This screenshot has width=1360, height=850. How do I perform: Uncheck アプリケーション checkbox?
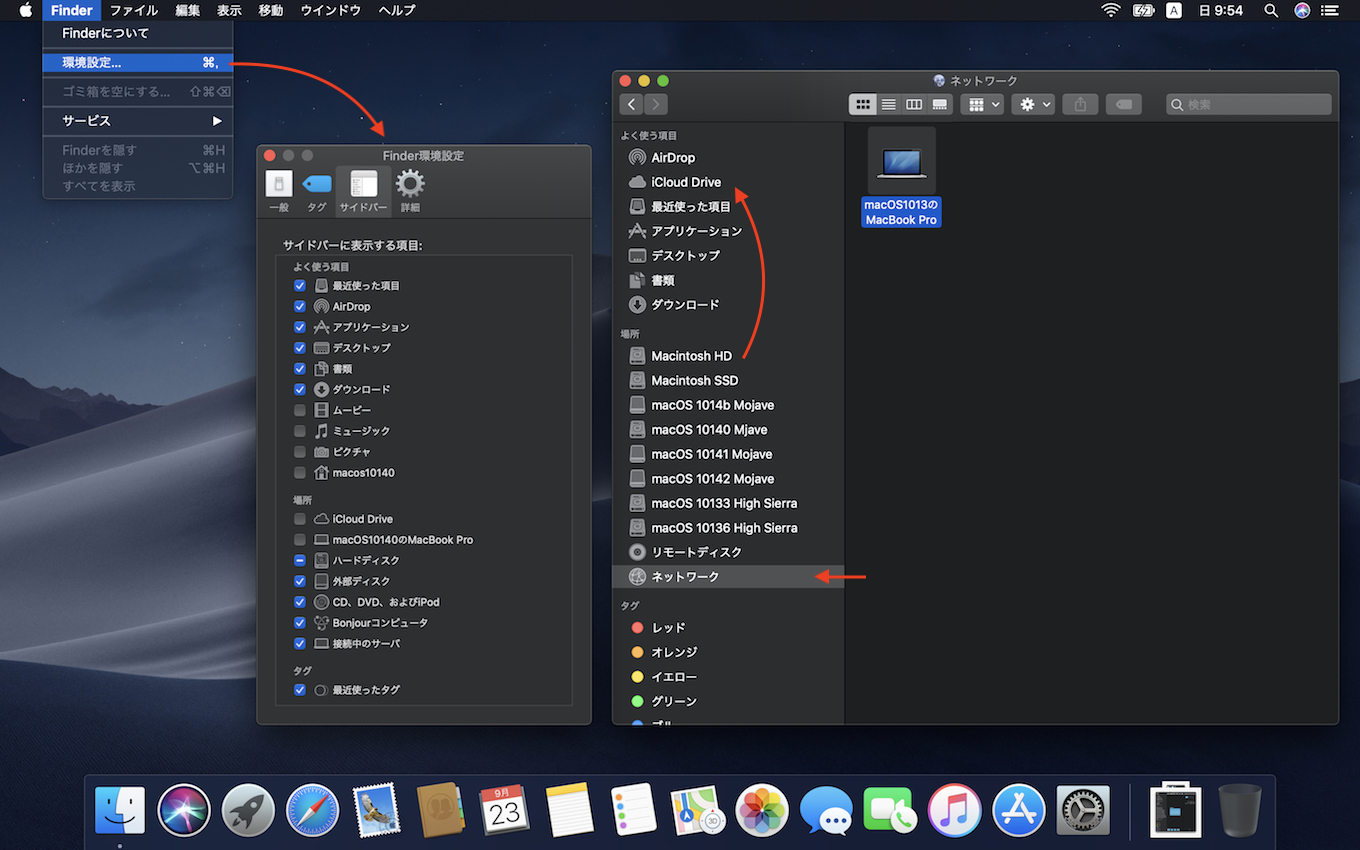[300, 327]
